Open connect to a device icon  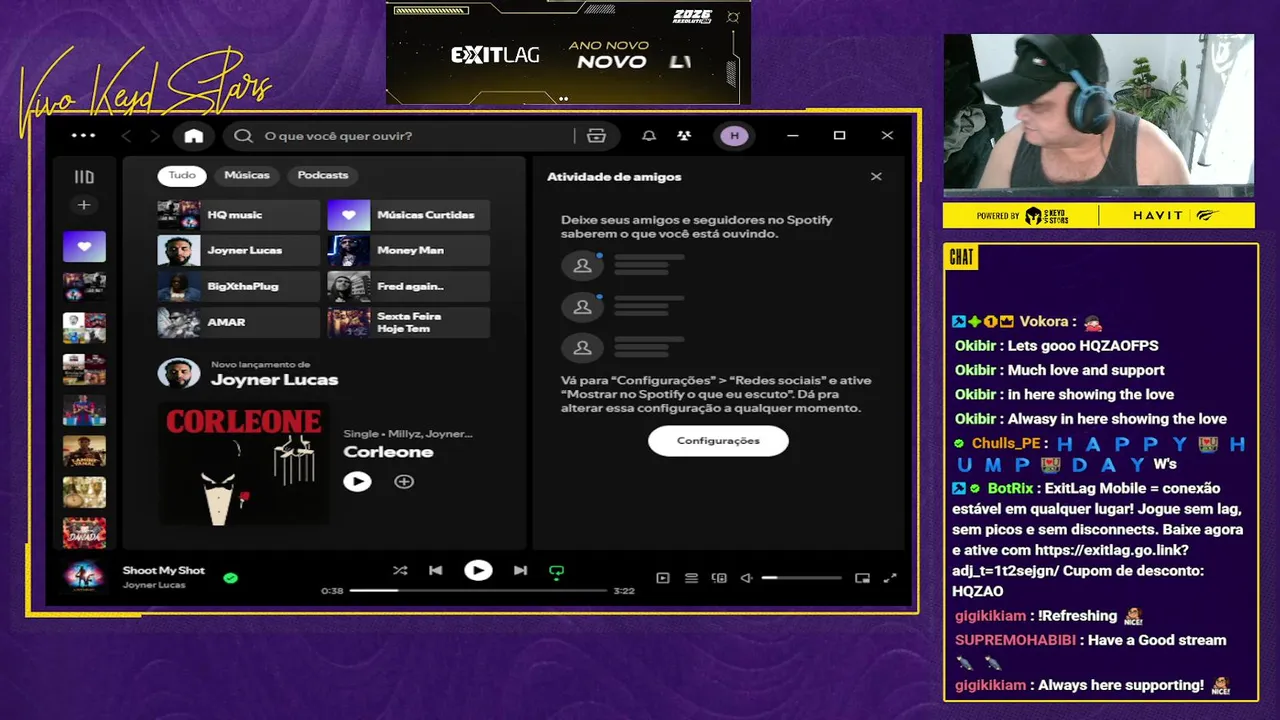(x=719, y=578)
